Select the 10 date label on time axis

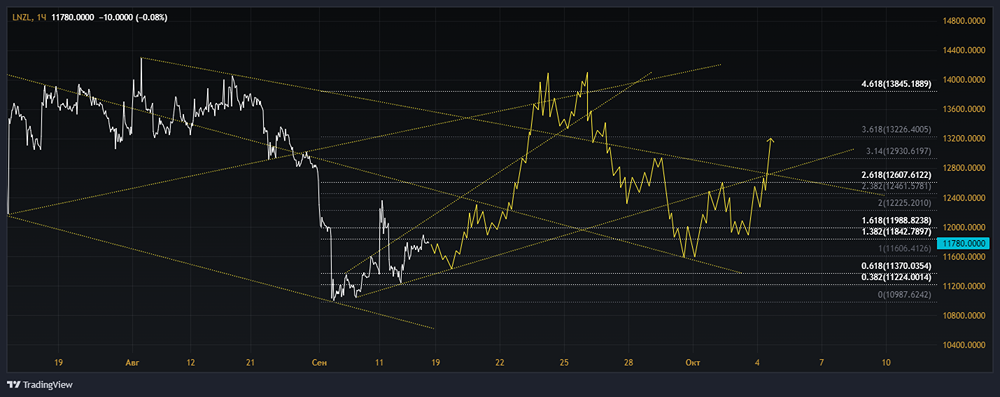[x=886, y=363]
